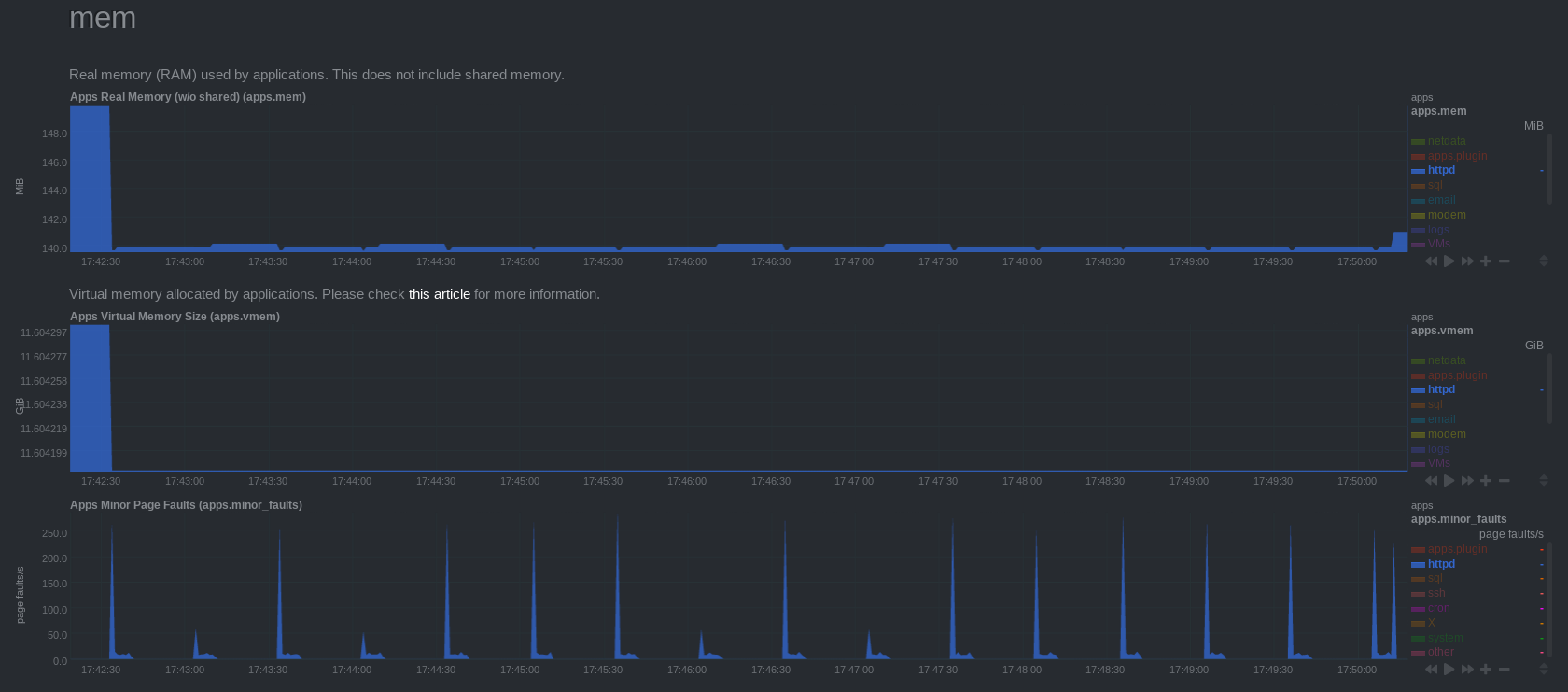
Task: Click the GiB units label in apps.vmem legend
Action: pos(1533,346)
